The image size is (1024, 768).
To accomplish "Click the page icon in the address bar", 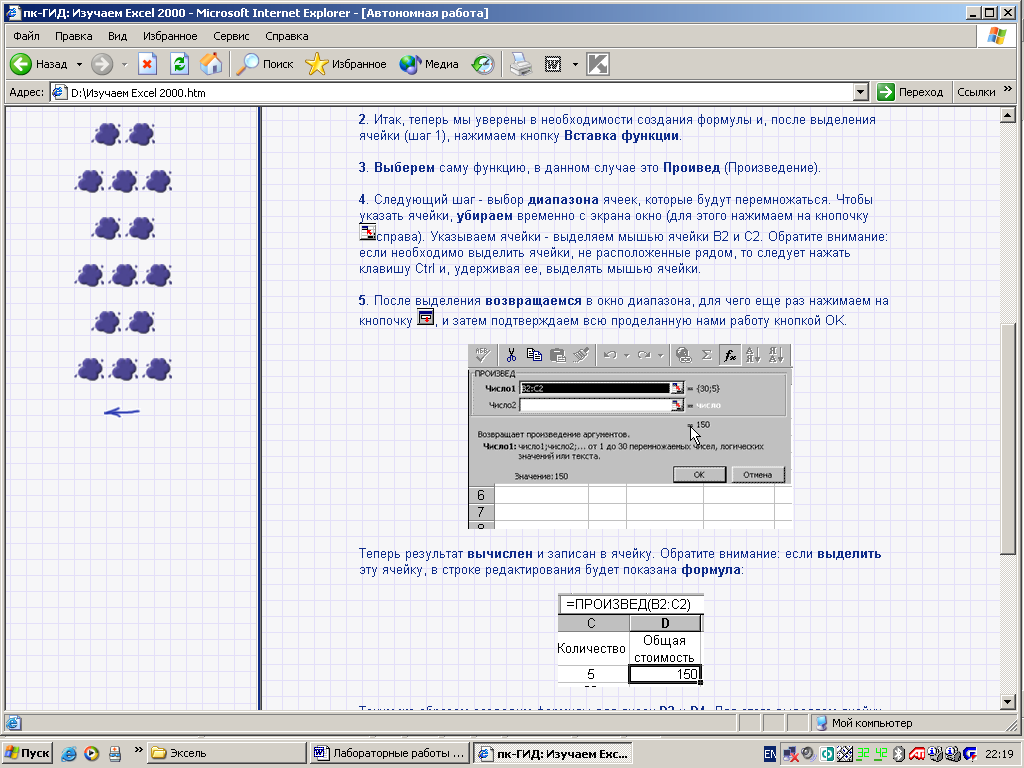I will [x=60, y=93].
